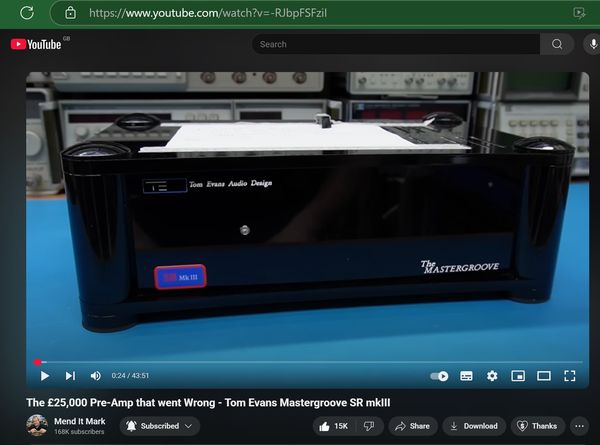Dislike the video with thumbs down
600x445 pixels.
(x=369, y=426)
